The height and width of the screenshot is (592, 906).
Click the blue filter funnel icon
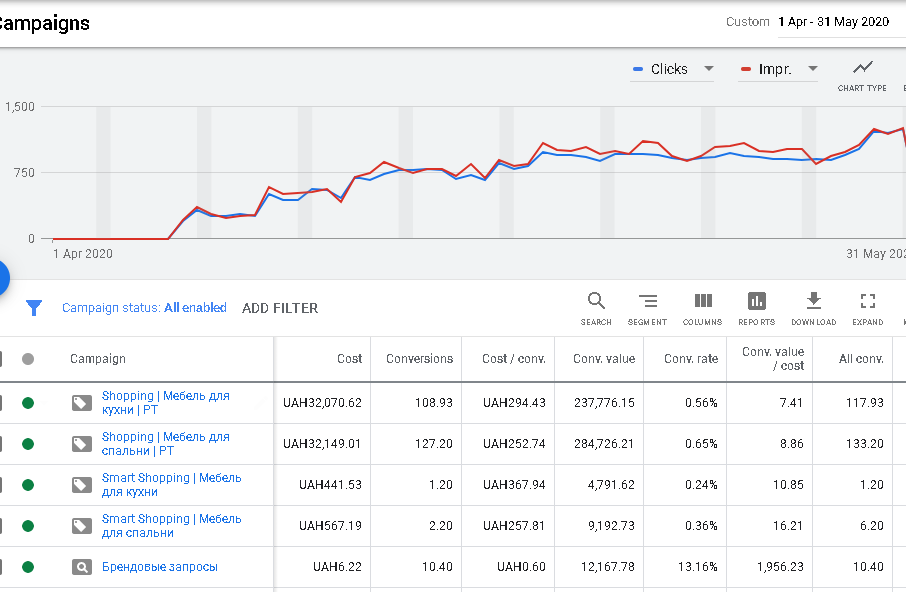[x=34, y=308]
